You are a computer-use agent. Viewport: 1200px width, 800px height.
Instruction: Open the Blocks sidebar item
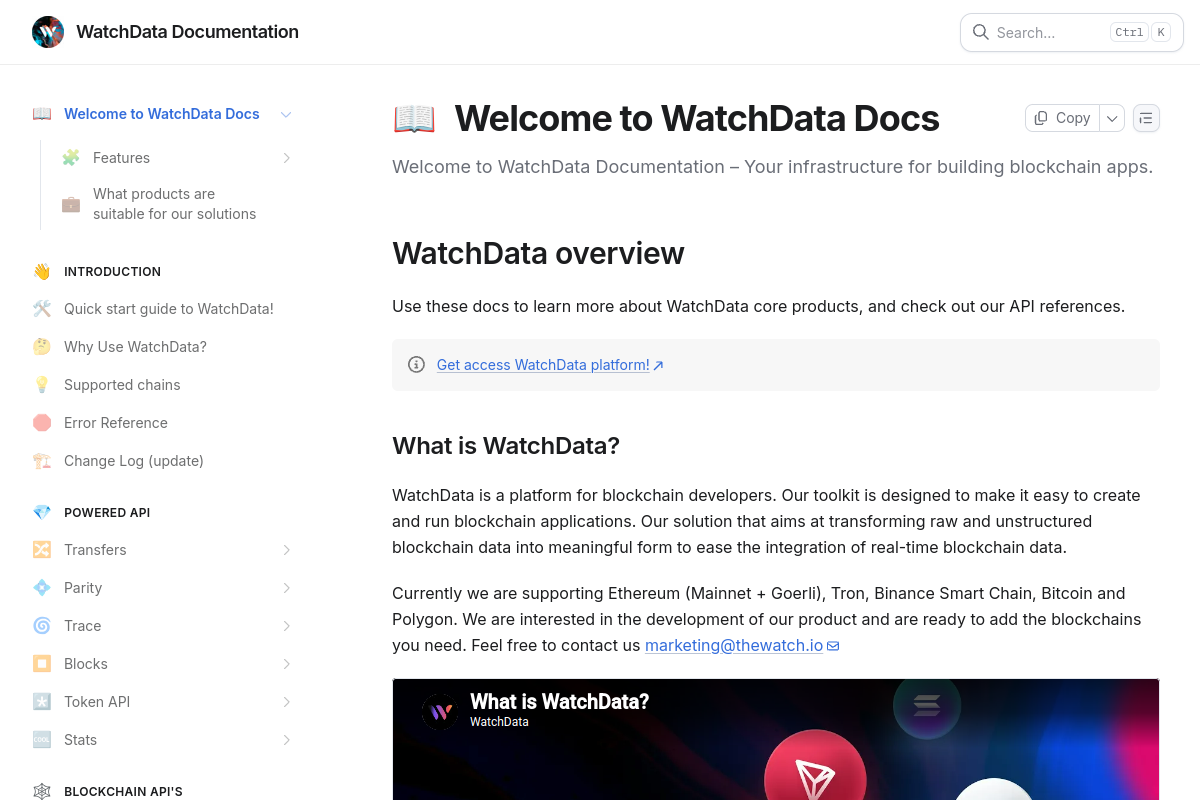click(86, 664)
